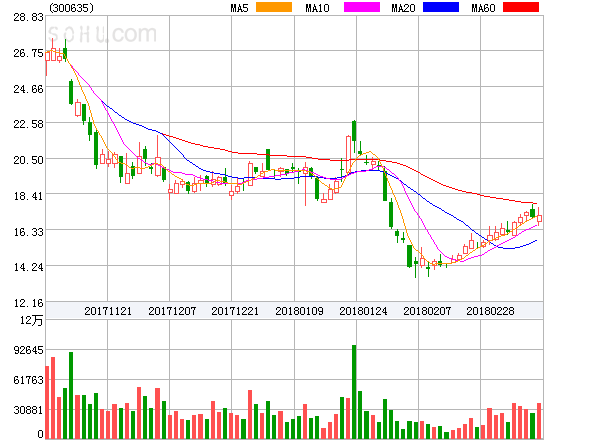Click the 26.75 price axis label
Image resolution: width=600 pixels, height=440 pixels.
(x=28, y=53)
